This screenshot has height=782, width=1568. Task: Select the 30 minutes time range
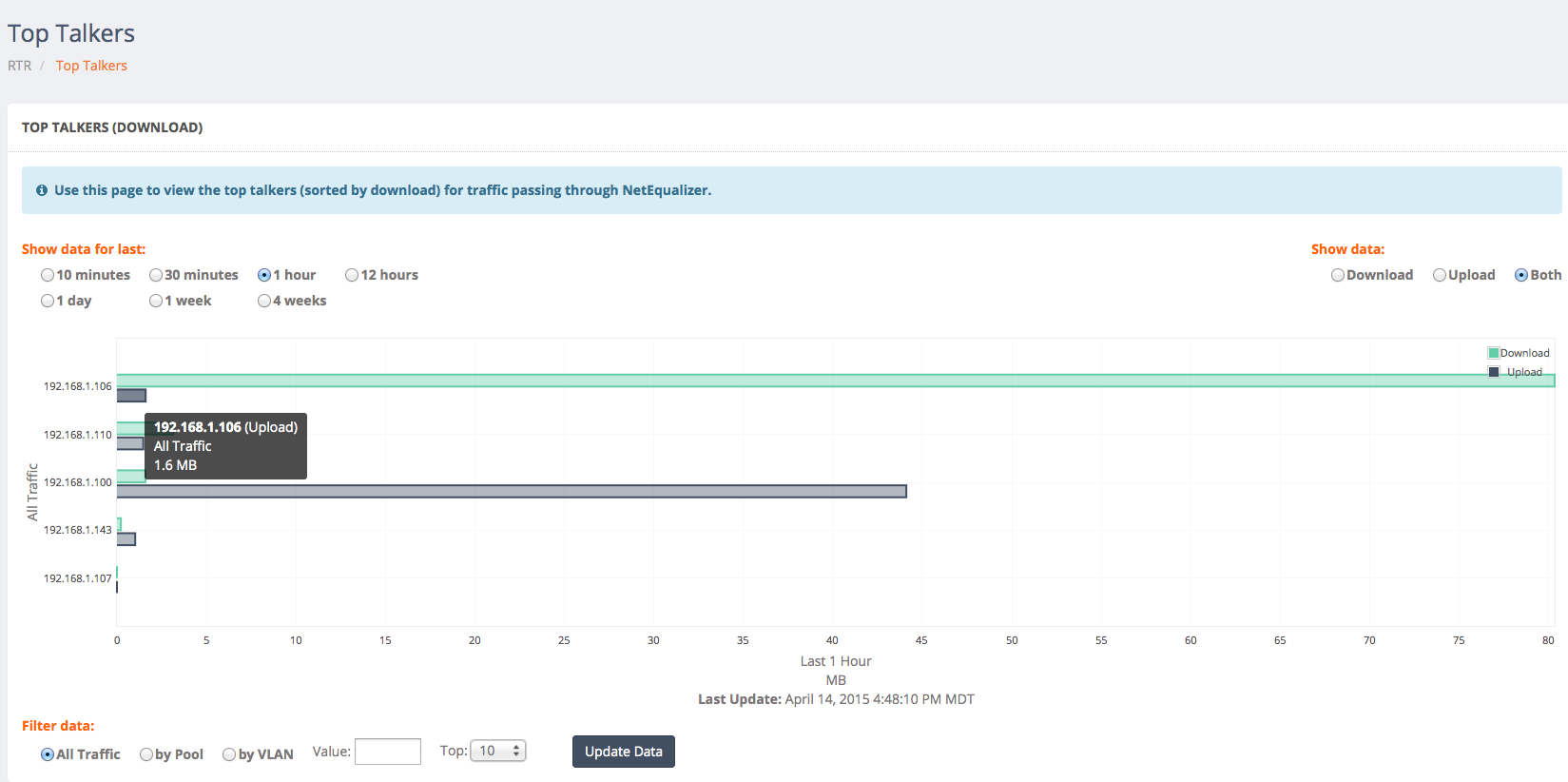156,275
